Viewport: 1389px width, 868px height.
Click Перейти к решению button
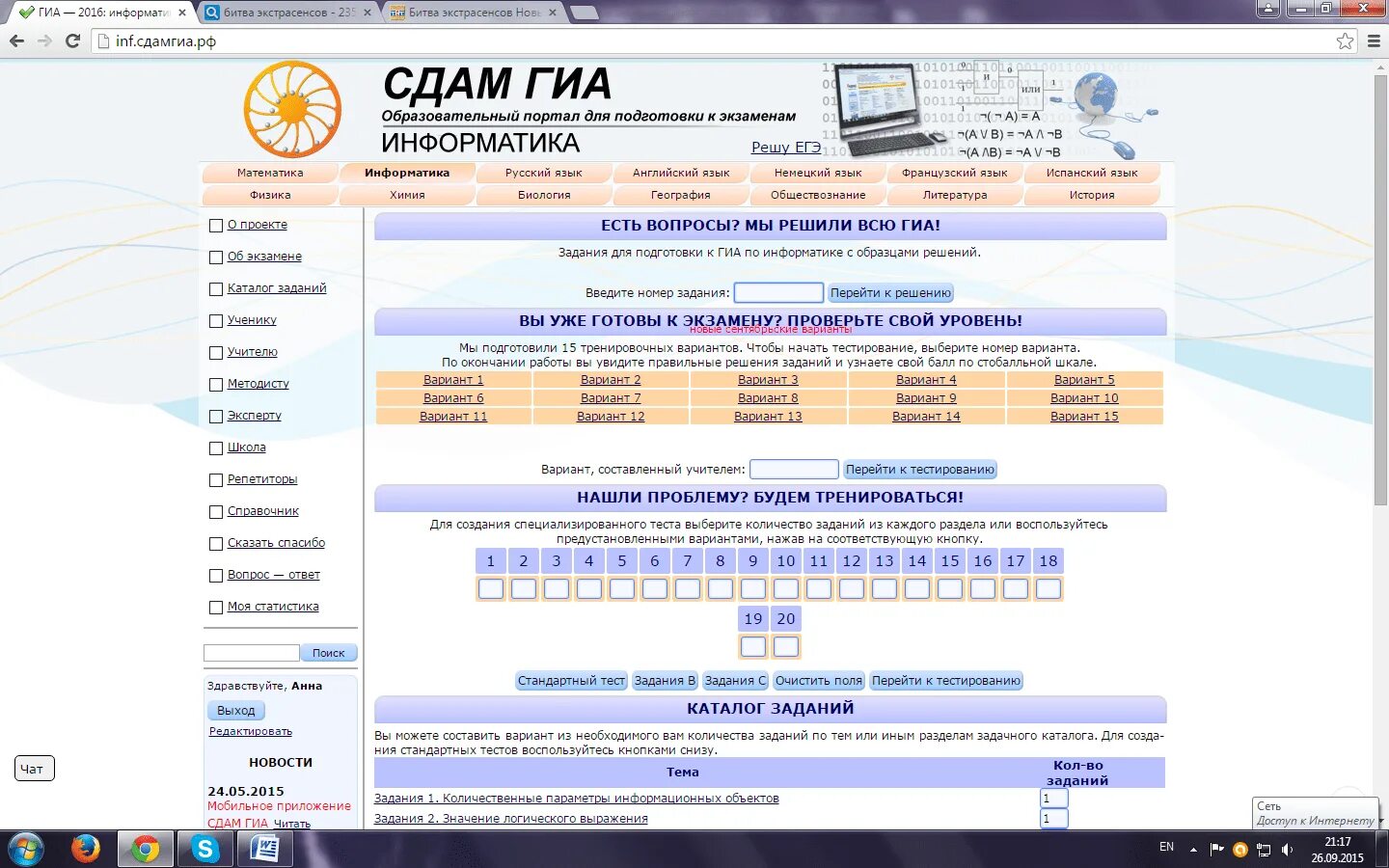(x=890, y=293)
